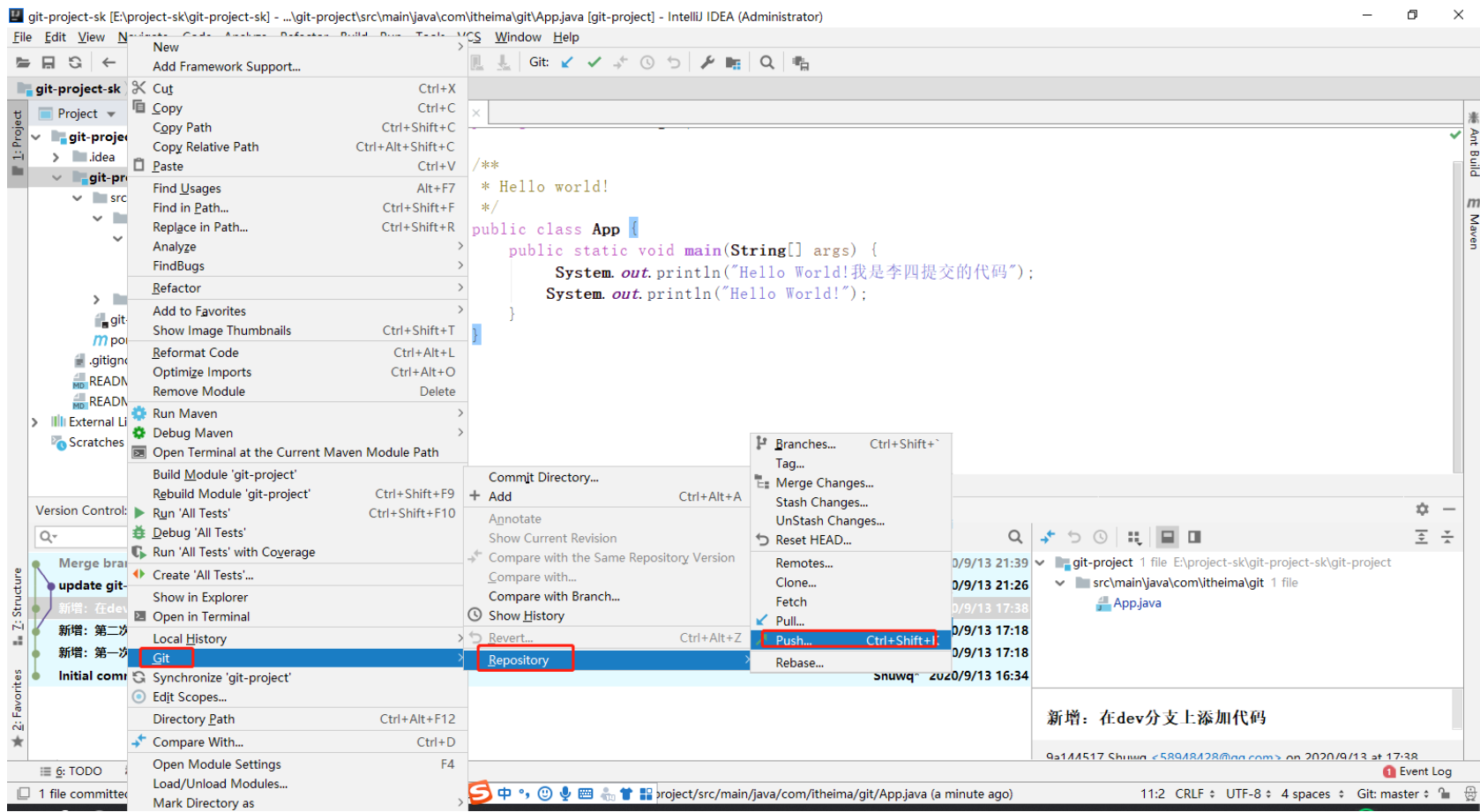This screenshot has height=812, width=1480.
Task: Click the Save All floppy disk icon
Action: click(49, 63)
